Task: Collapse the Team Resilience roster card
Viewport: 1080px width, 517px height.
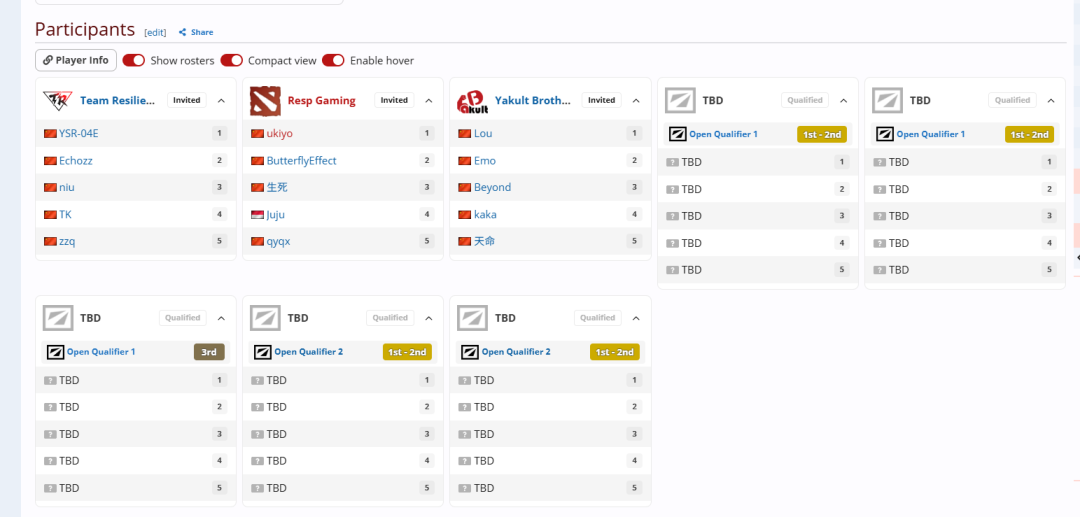Action: click(221, 101)
